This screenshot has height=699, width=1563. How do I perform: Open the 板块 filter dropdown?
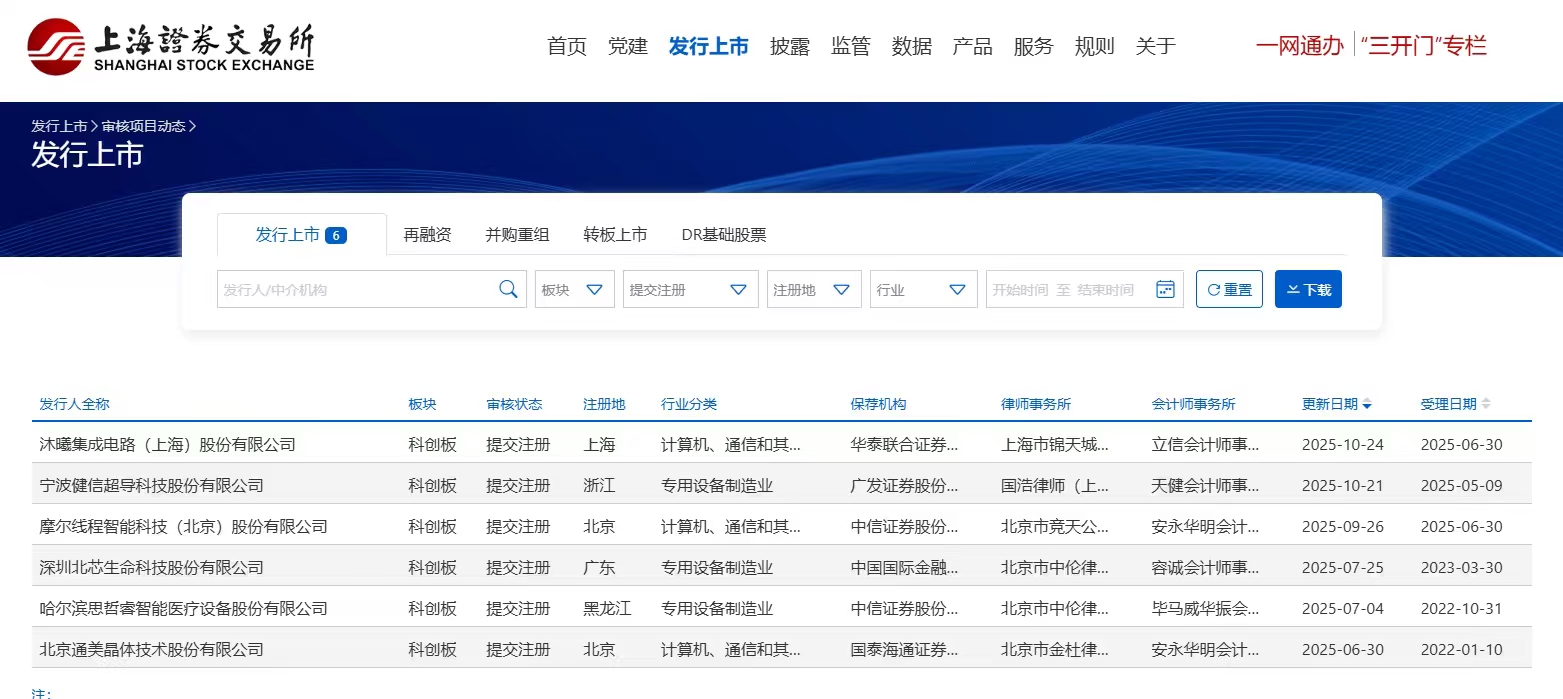(575, 289)
